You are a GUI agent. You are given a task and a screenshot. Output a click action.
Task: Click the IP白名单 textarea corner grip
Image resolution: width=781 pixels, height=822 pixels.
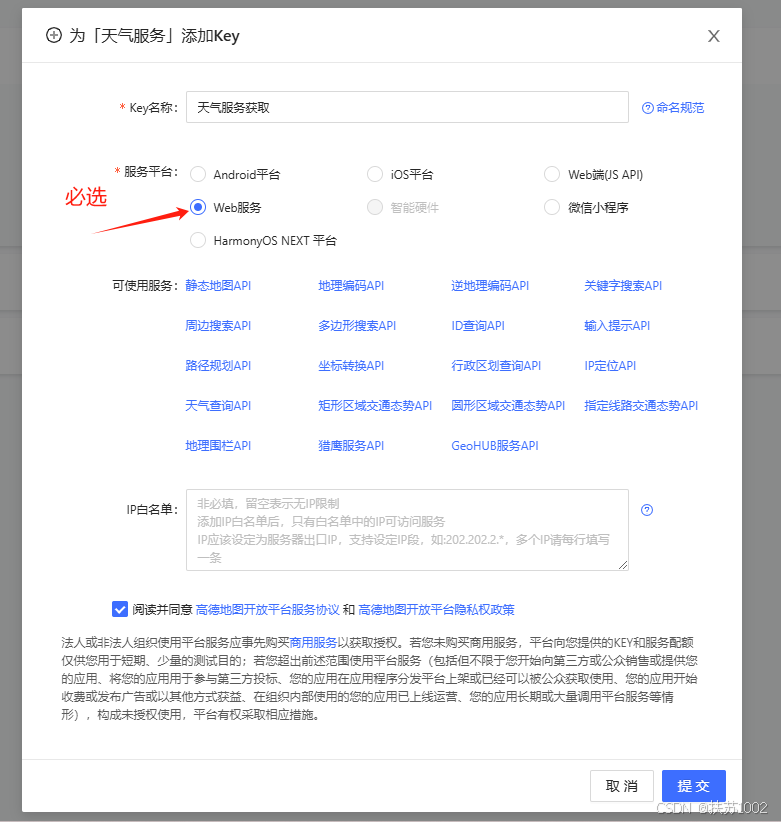click(623, 565)
